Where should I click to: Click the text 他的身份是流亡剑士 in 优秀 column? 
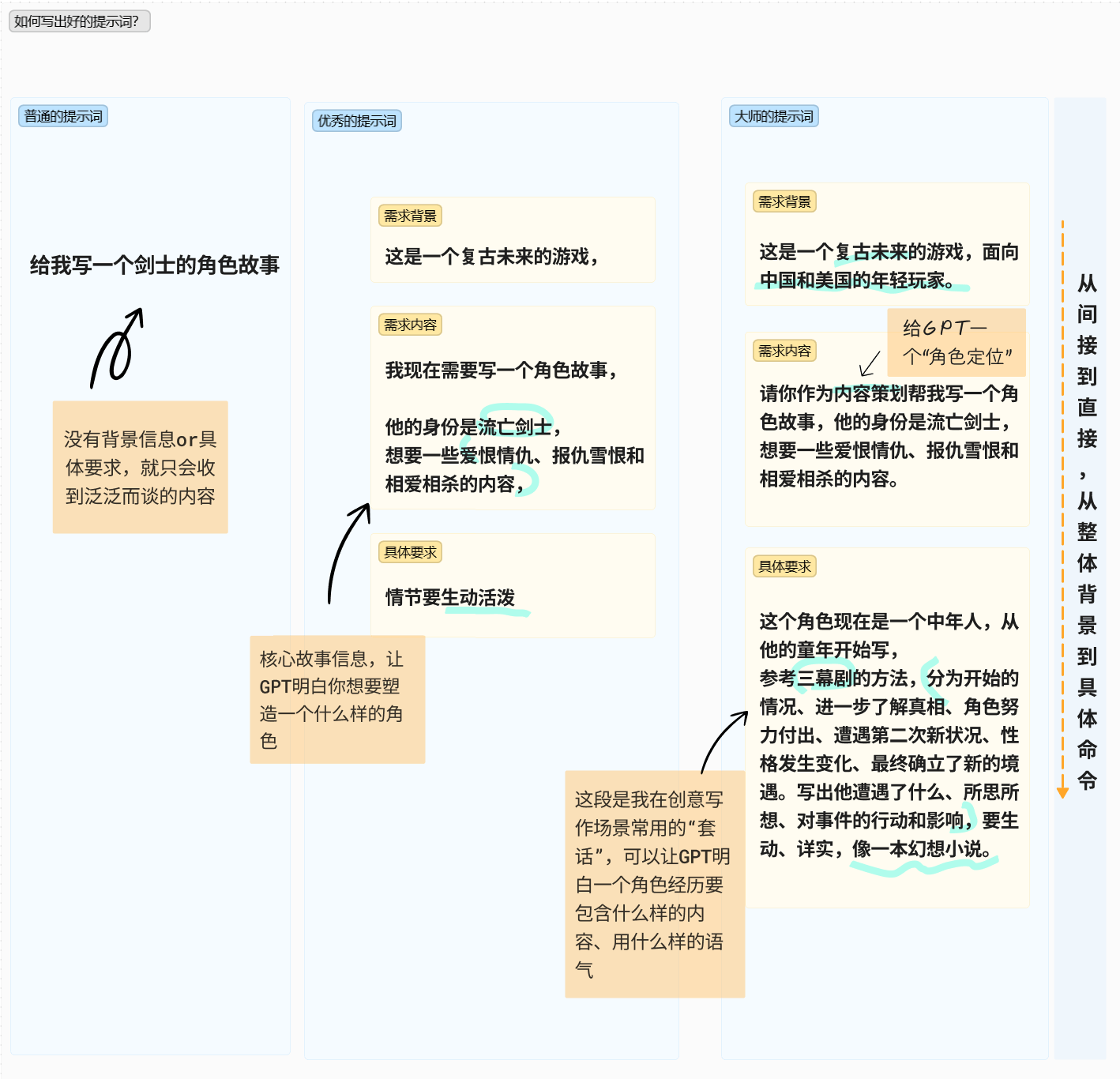click(x=473, y=427)
